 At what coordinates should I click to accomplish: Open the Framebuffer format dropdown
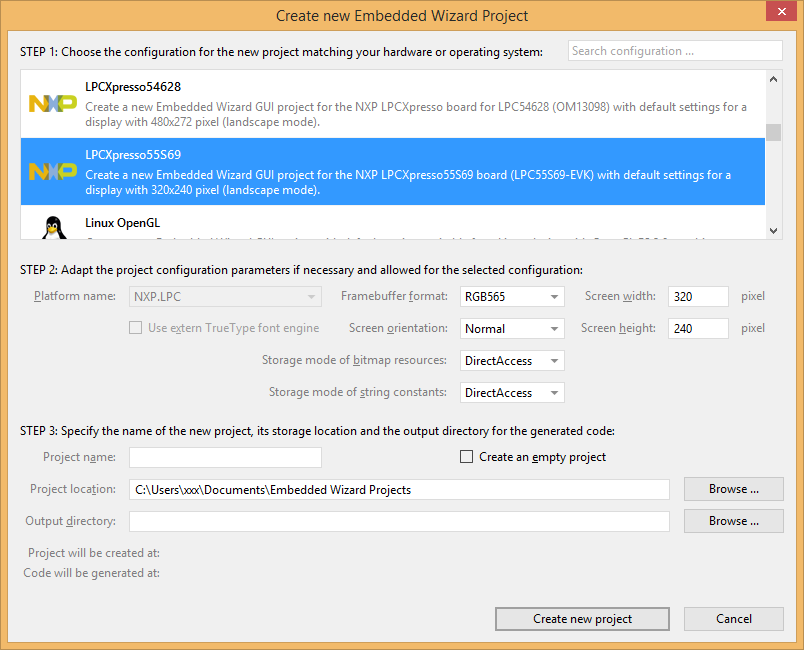tap(512, 297)
